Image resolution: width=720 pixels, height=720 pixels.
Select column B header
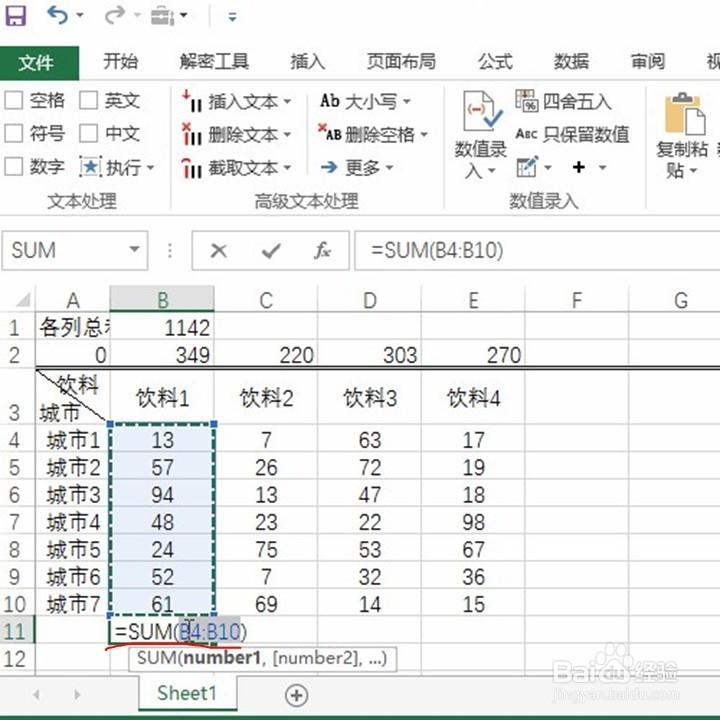click(162, 299)
